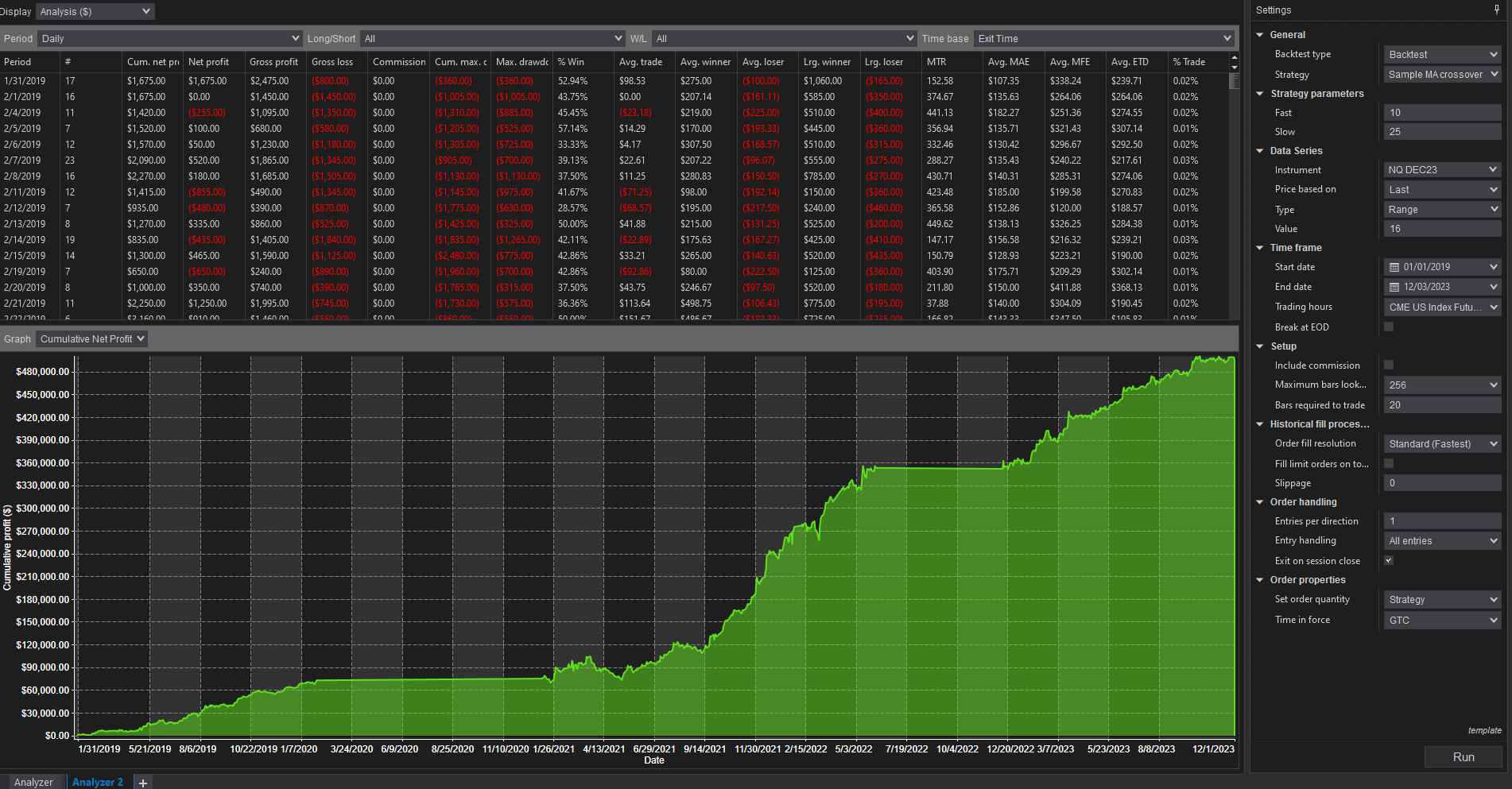The width and height of the screenshot is (1512, 789).
Task: Click the results table vertical scrollbar thumb
Action: [x=1234, y=81]
